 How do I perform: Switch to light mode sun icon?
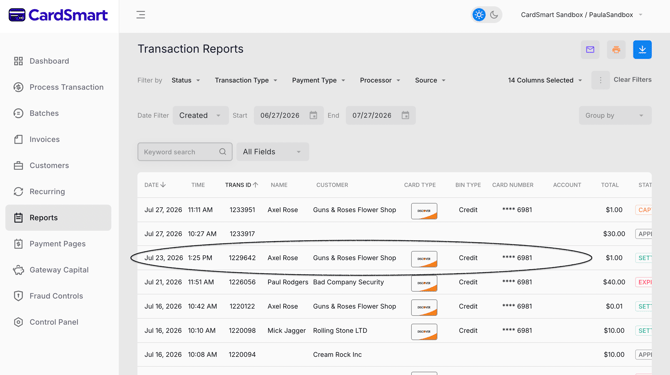[479, 15]
